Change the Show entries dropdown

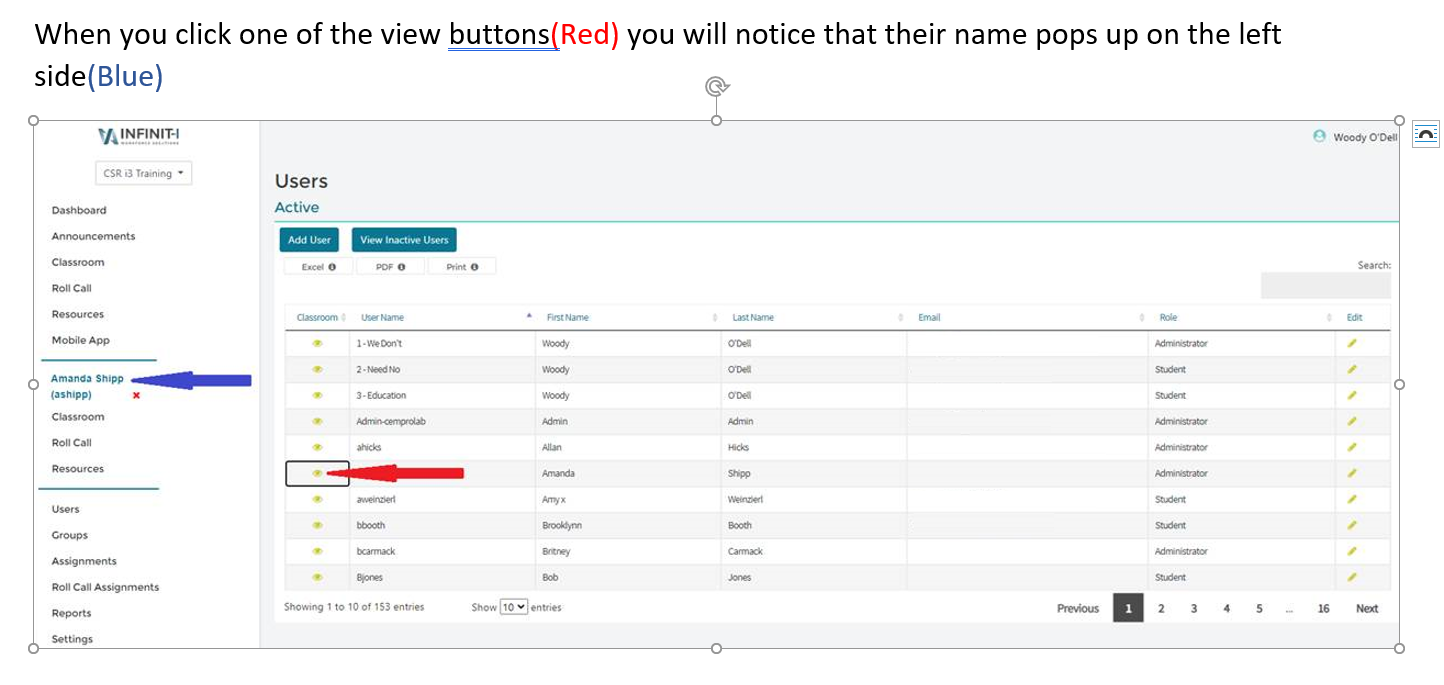tap(514, 606)
